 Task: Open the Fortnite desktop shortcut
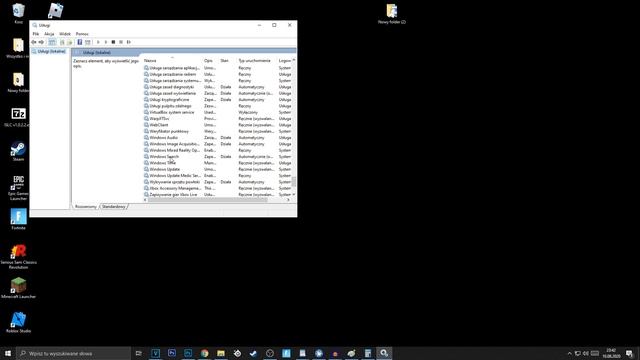[x=18, y=219]
